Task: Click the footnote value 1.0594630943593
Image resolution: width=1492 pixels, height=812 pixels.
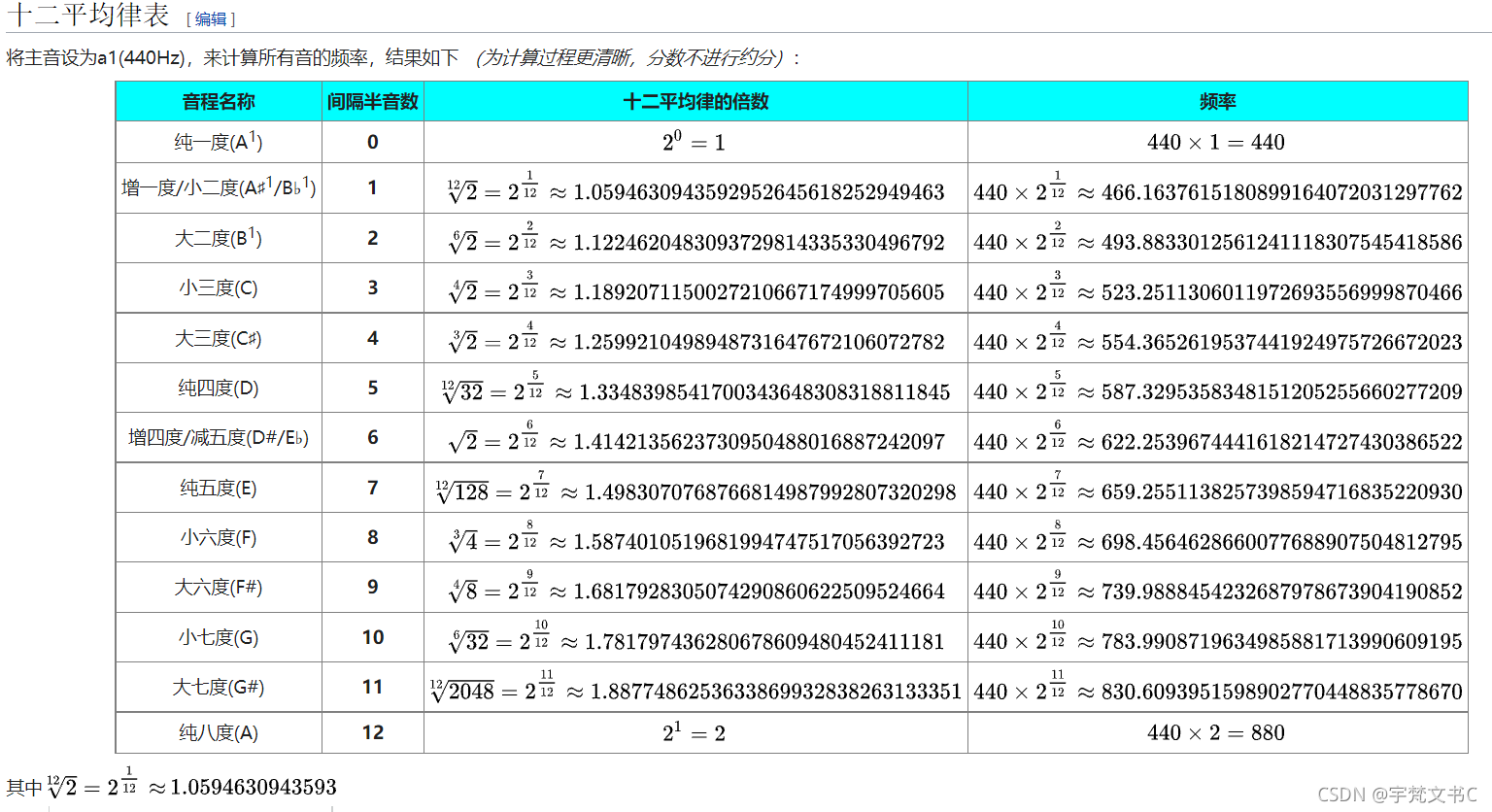Action: (254, 787)
